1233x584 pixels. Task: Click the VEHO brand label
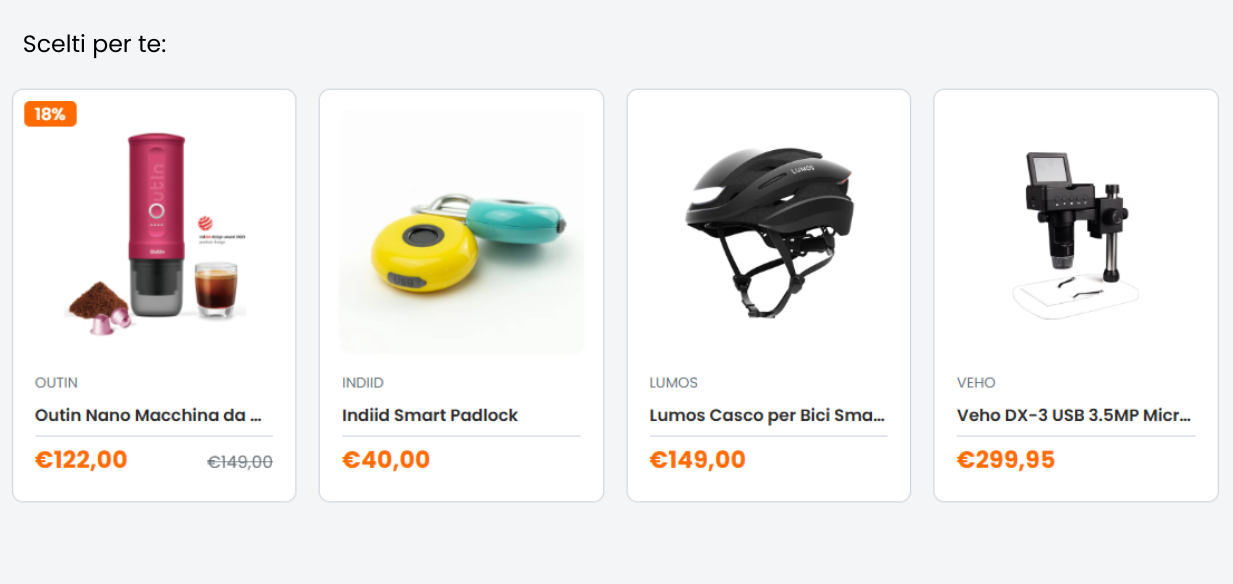click(976, 383)
